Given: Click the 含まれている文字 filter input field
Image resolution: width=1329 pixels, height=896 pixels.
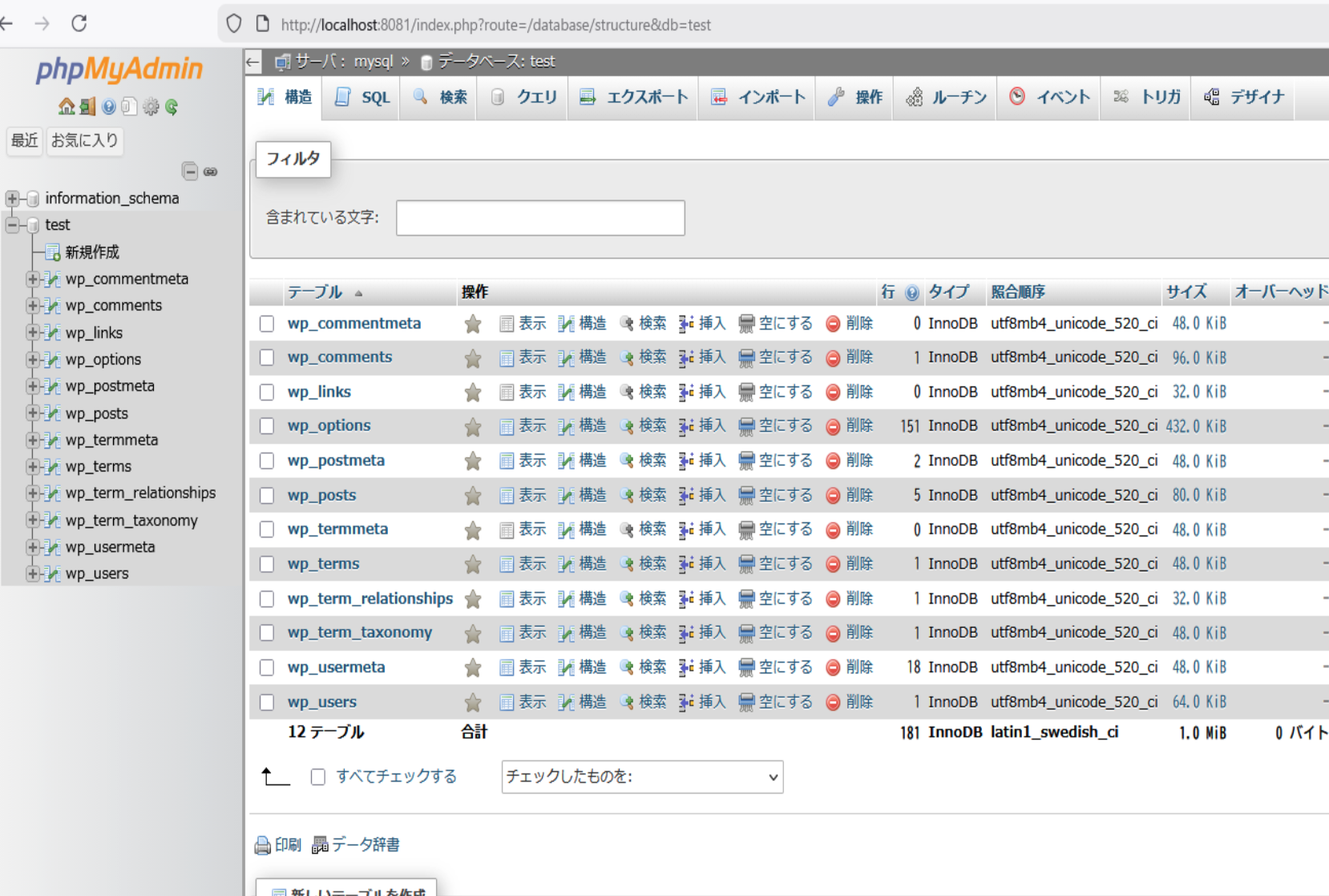Looking at the screenshot, I should [x=540, y=217].
